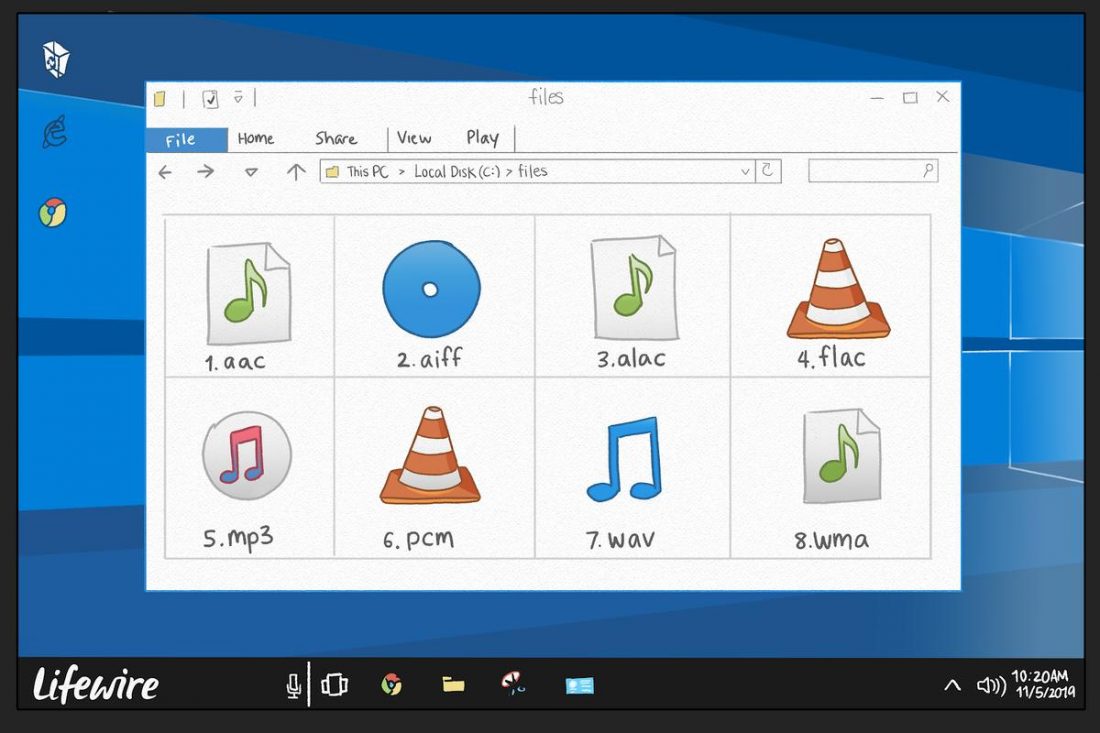Navigate back with the left arrow
The height and width of the screenshot is (733, 1100).
(x=165, y=172)
